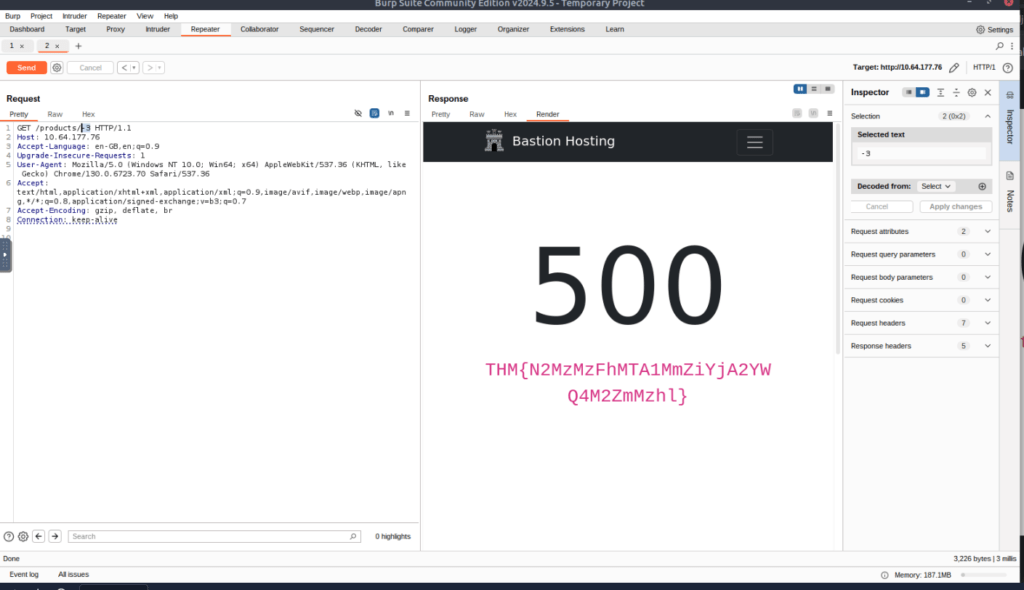Open Inspector settings gear
Viewport: 1024px width, 590px height.
click(972, 92)
